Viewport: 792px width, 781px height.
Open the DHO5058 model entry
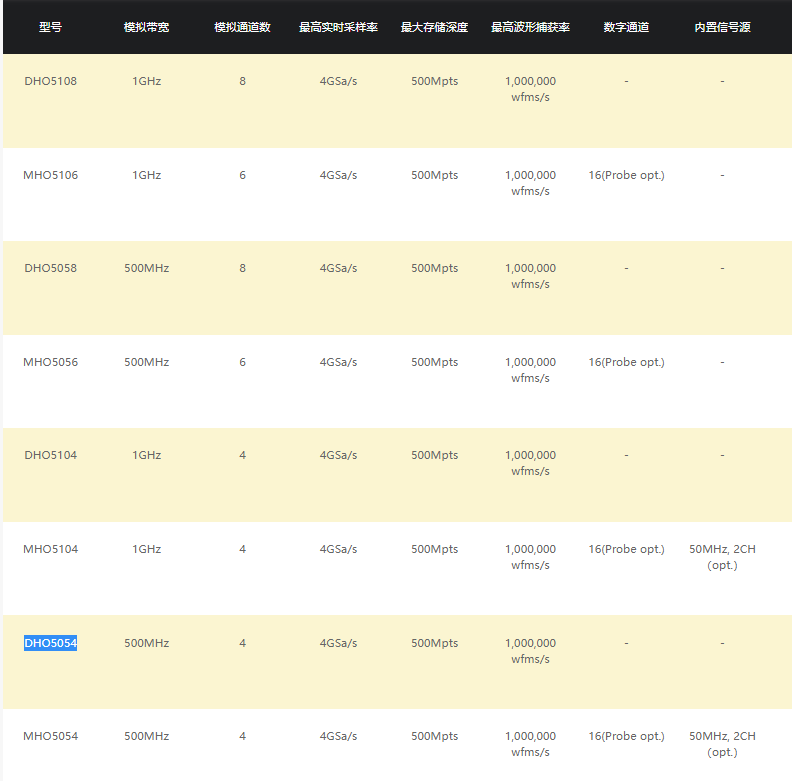point(50,268)
